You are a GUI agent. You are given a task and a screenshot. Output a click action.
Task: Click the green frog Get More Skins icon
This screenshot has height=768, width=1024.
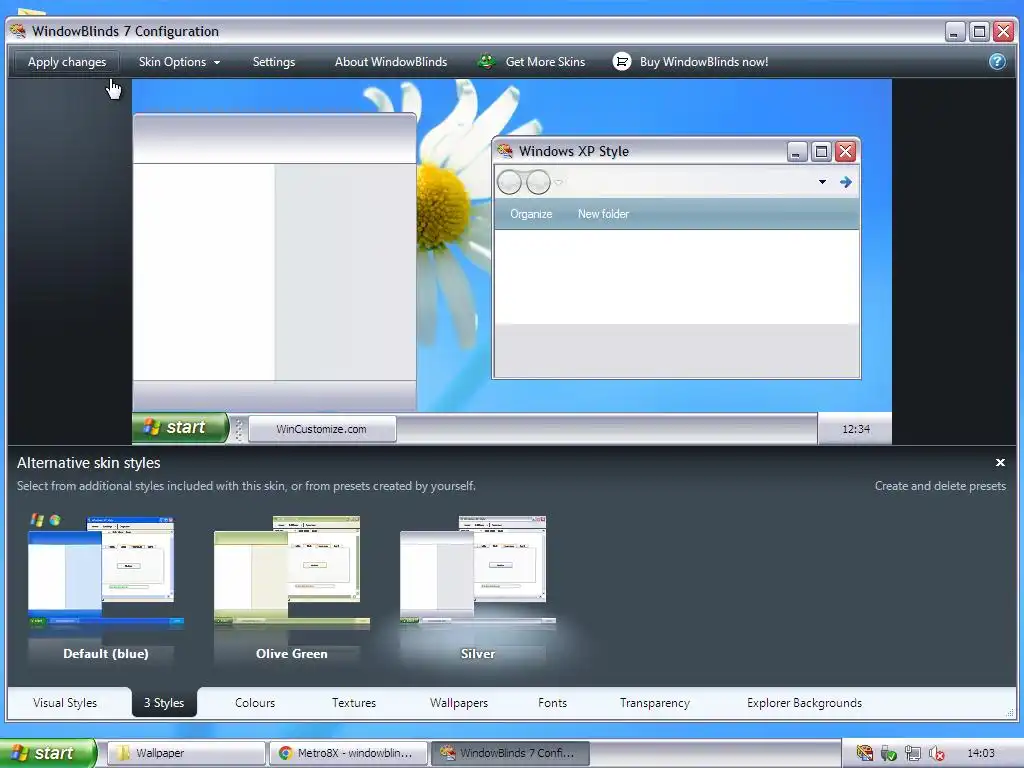pyautogui.click(x=487, y=62)
